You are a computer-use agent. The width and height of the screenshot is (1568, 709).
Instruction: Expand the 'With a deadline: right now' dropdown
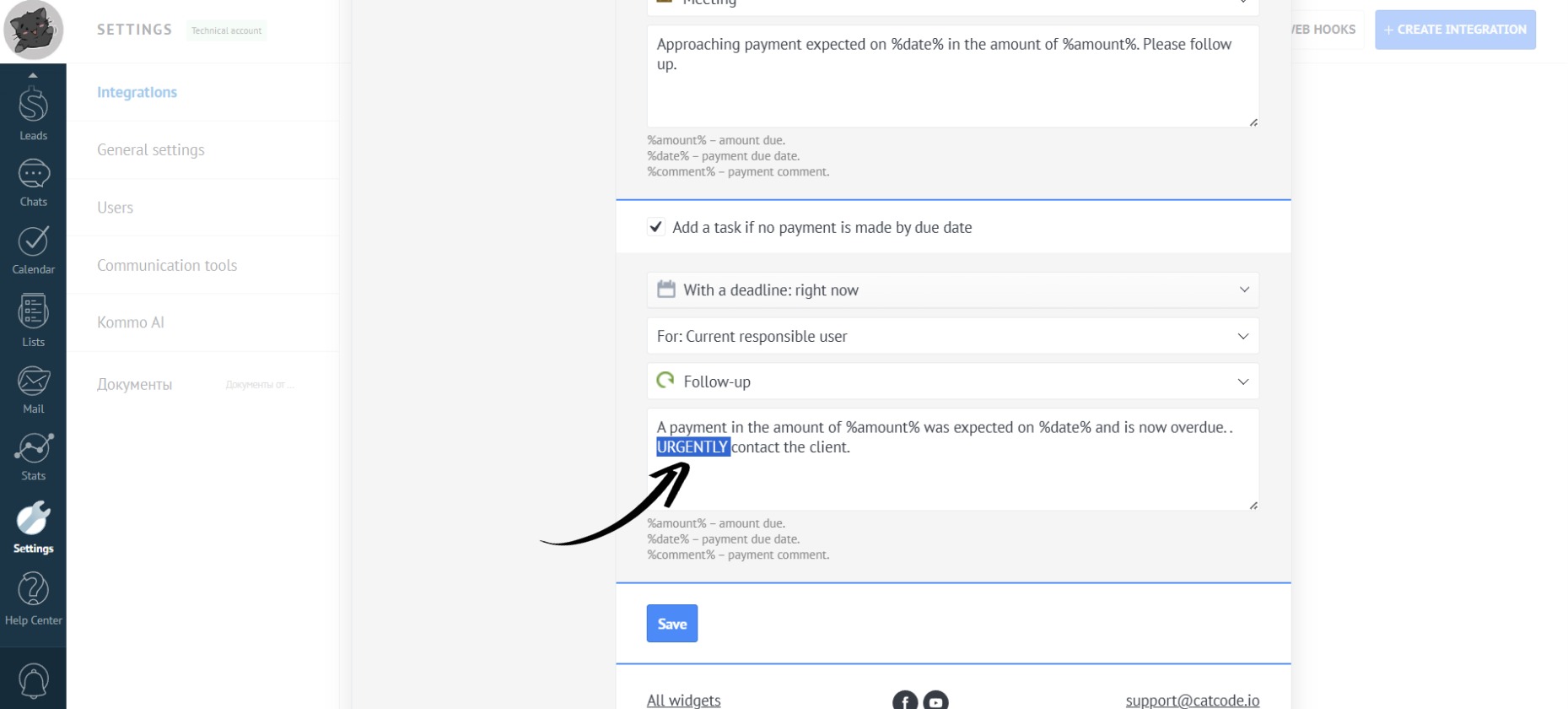tap(952, 290)
